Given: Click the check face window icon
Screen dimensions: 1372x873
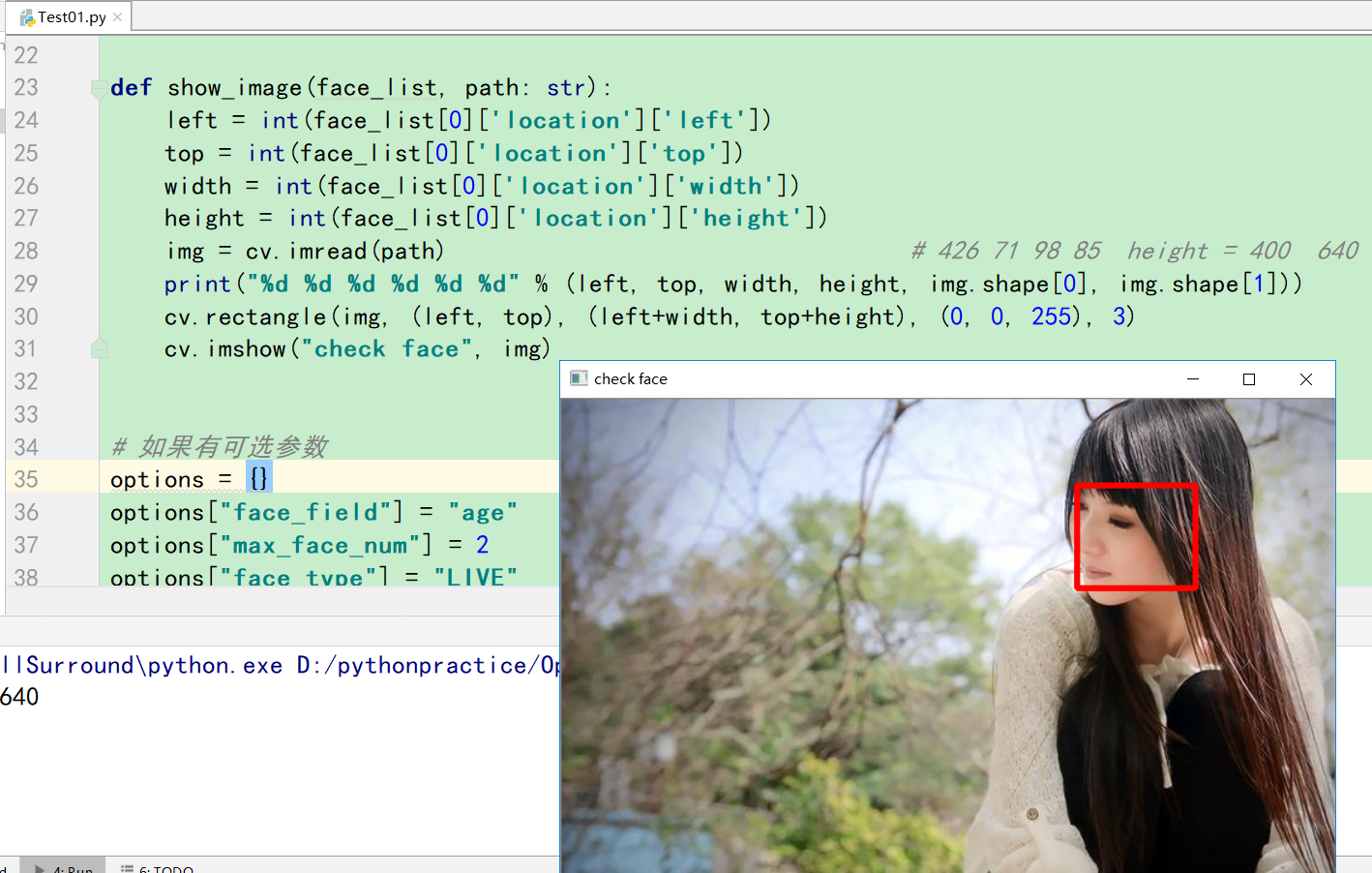Looking at the screenshot, I should point(579,378).
